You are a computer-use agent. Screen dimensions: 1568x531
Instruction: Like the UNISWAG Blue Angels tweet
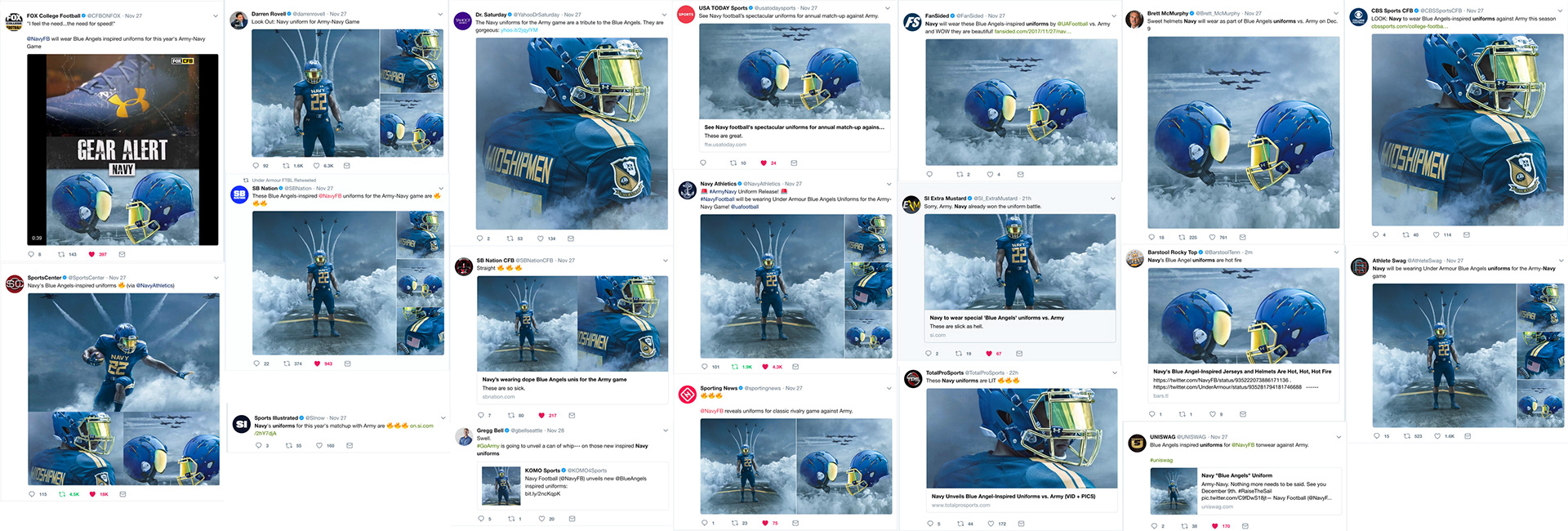coord(1215,526)
